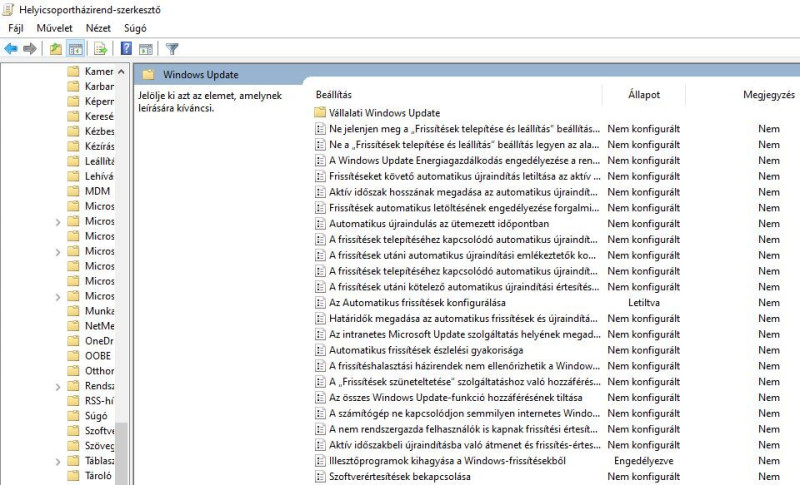Click the Tároló folder icon in tree
The image size is (800, 485).
[73, 475]
